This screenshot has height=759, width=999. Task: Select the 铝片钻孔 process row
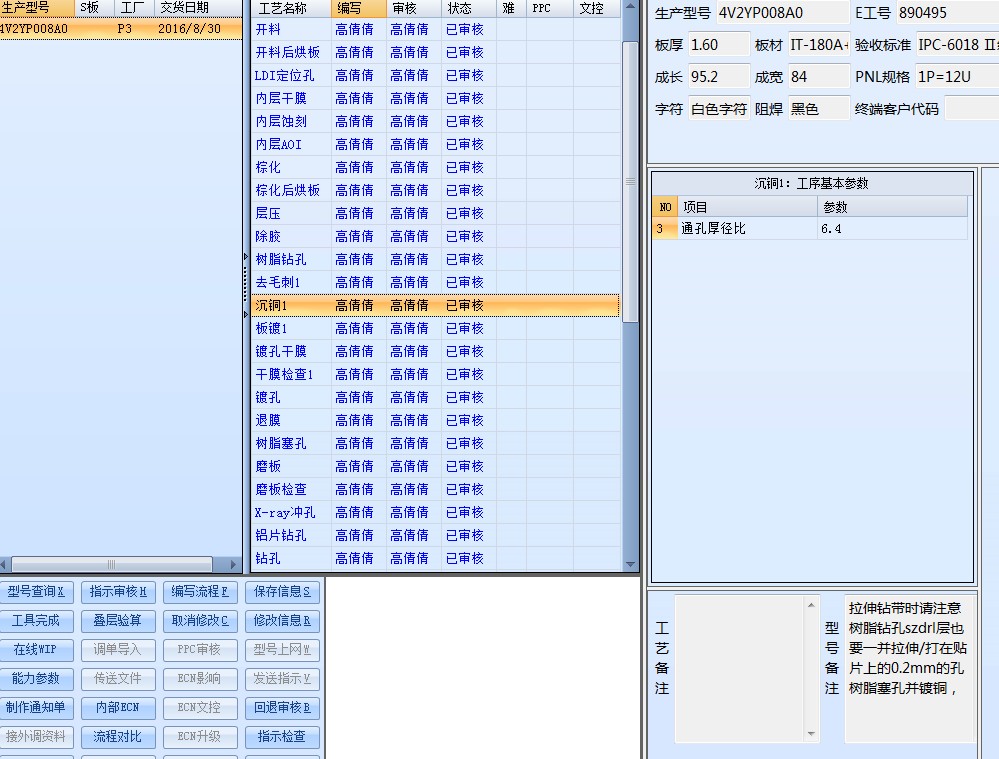tap(436, 535)
